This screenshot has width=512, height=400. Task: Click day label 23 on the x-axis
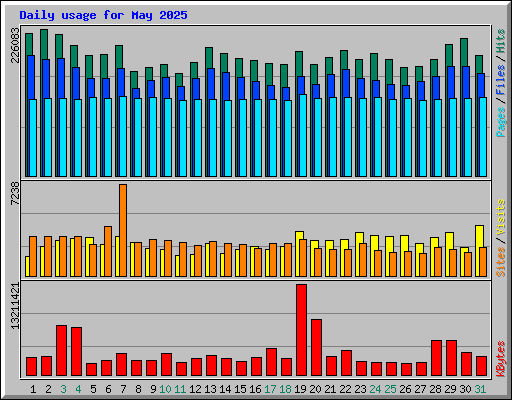[x=360, y=389]
